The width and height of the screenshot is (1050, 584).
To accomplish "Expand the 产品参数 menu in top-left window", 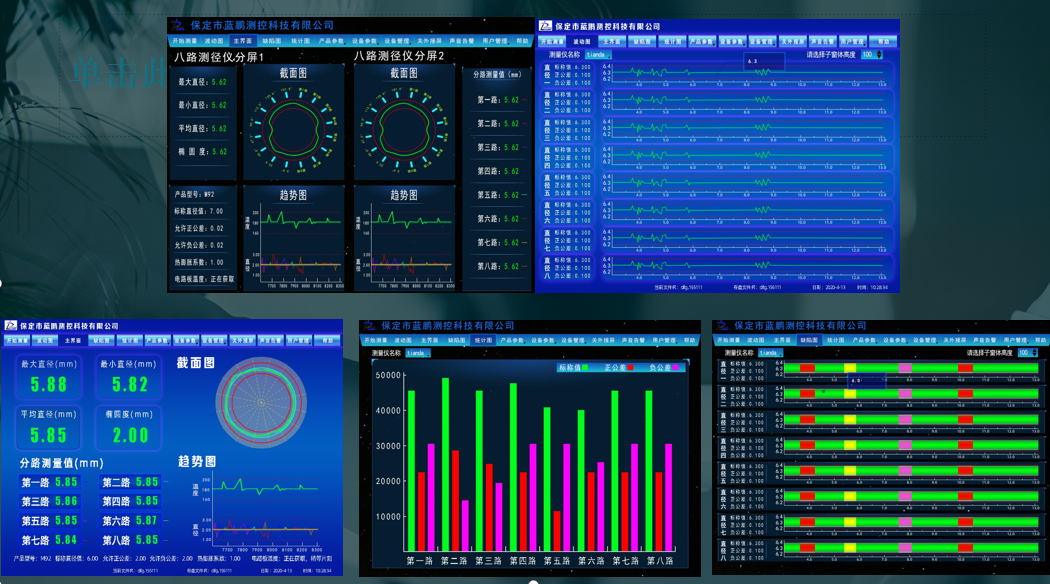I will pyautogui.click(x=331, y=42).
